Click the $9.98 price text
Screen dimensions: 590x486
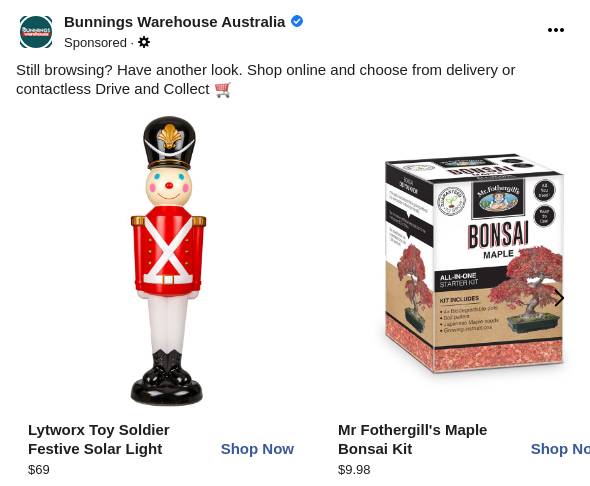point(354,469)
